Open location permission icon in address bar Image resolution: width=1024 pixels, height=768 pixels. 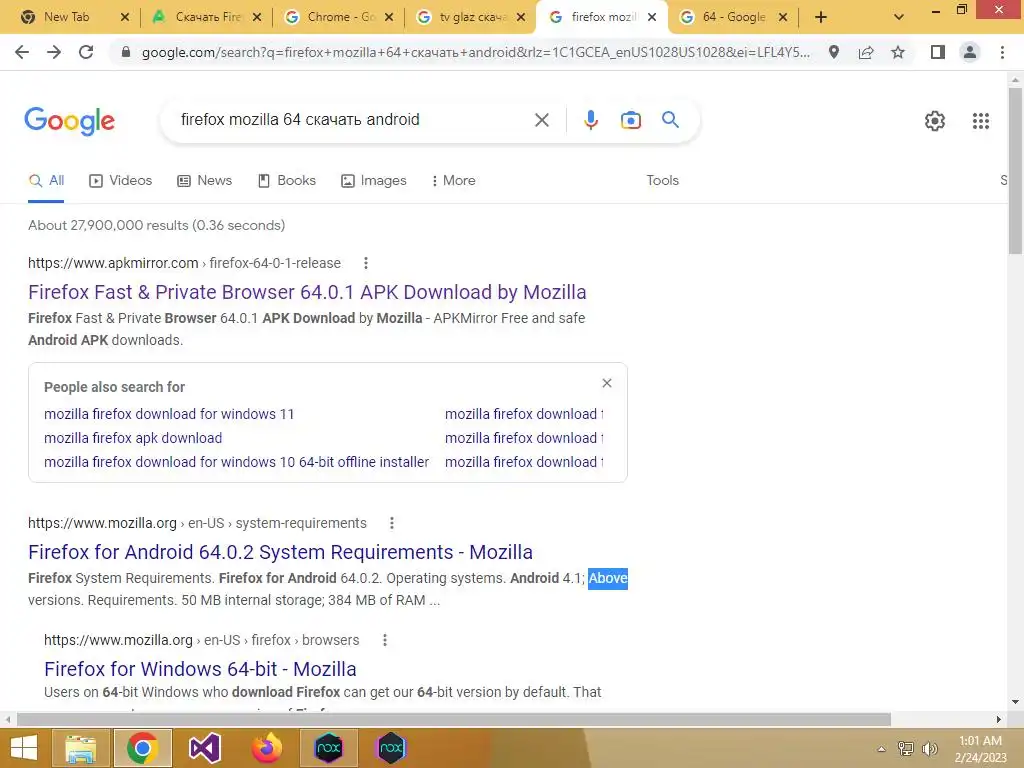coord(834,52)
